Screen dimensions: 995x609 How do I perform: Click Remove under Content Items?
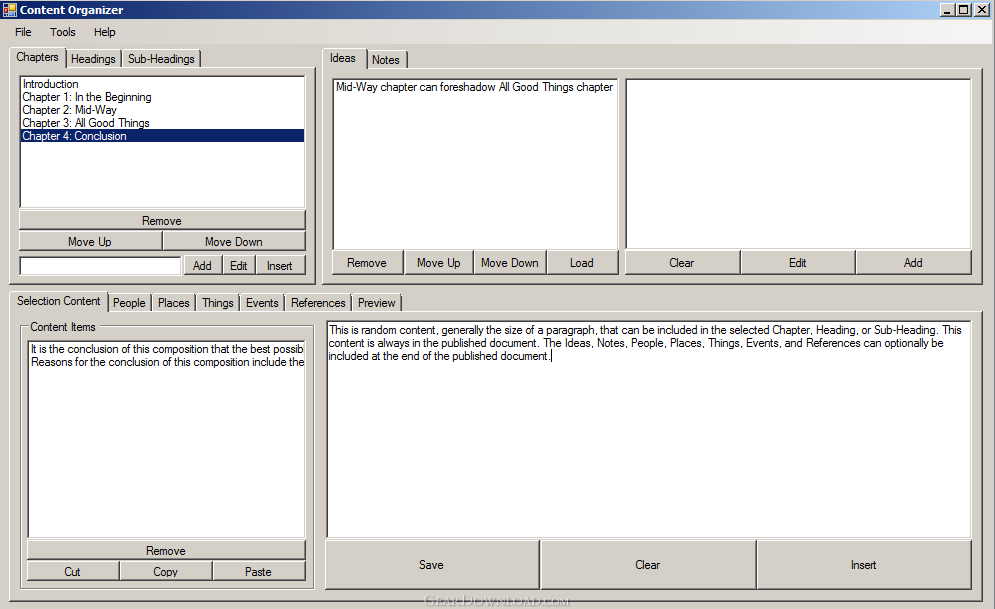(166, 551)
